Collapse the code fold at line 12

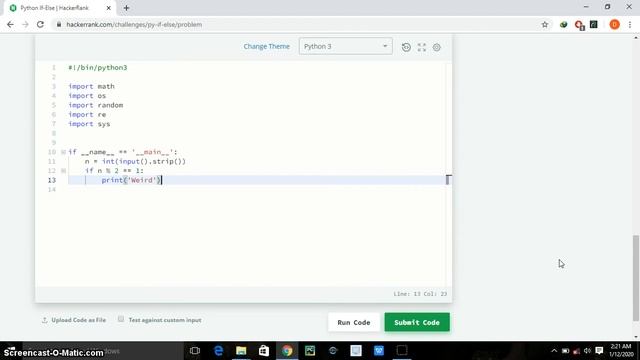coord(63,171)
